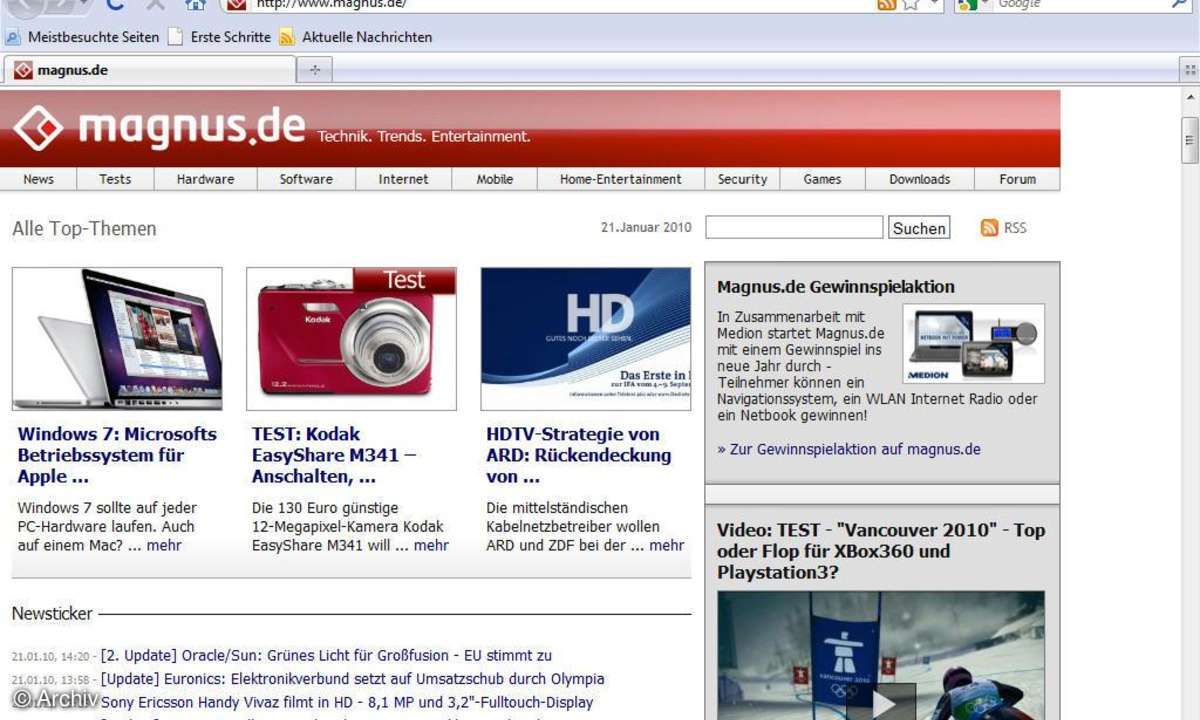Open Zur Gewinnspielaktion auf magnus.de link

tap(849, 449)
